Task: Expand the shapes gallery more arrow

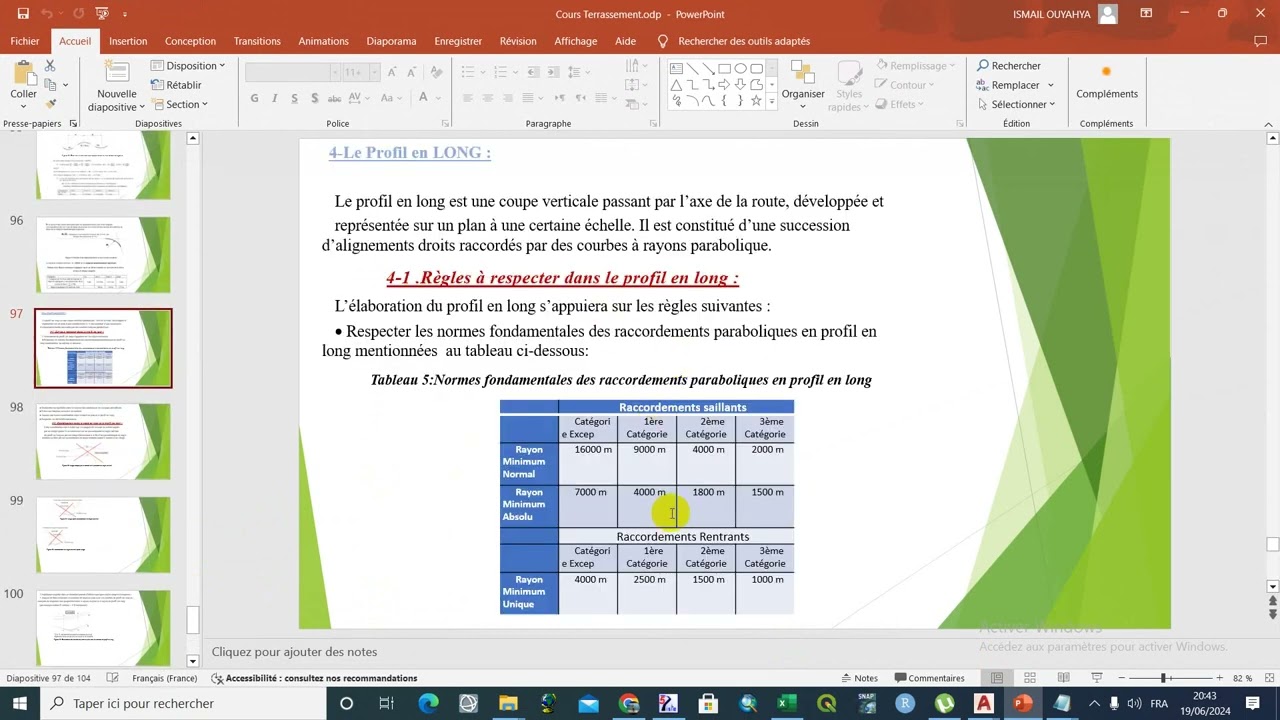Action: pos(772,102)
